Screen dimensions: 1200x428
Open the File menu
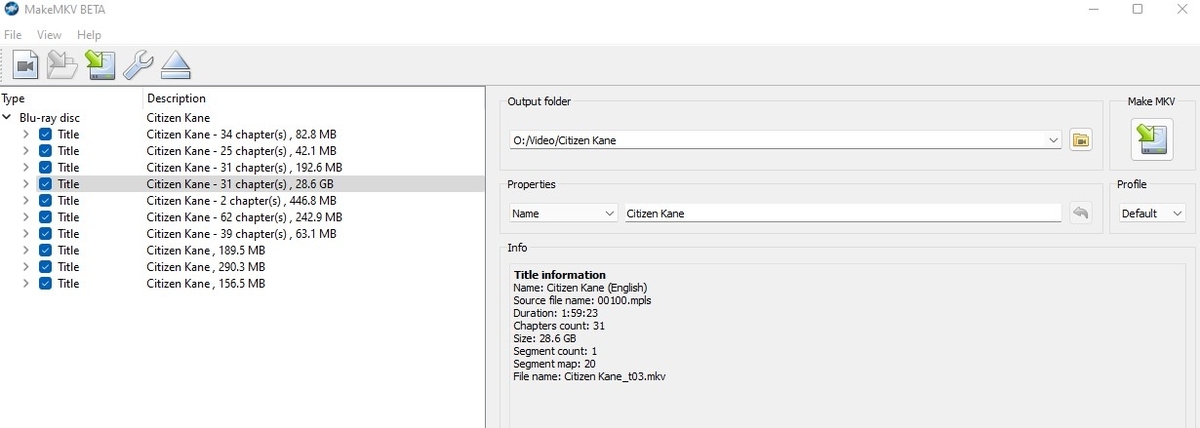13,35
